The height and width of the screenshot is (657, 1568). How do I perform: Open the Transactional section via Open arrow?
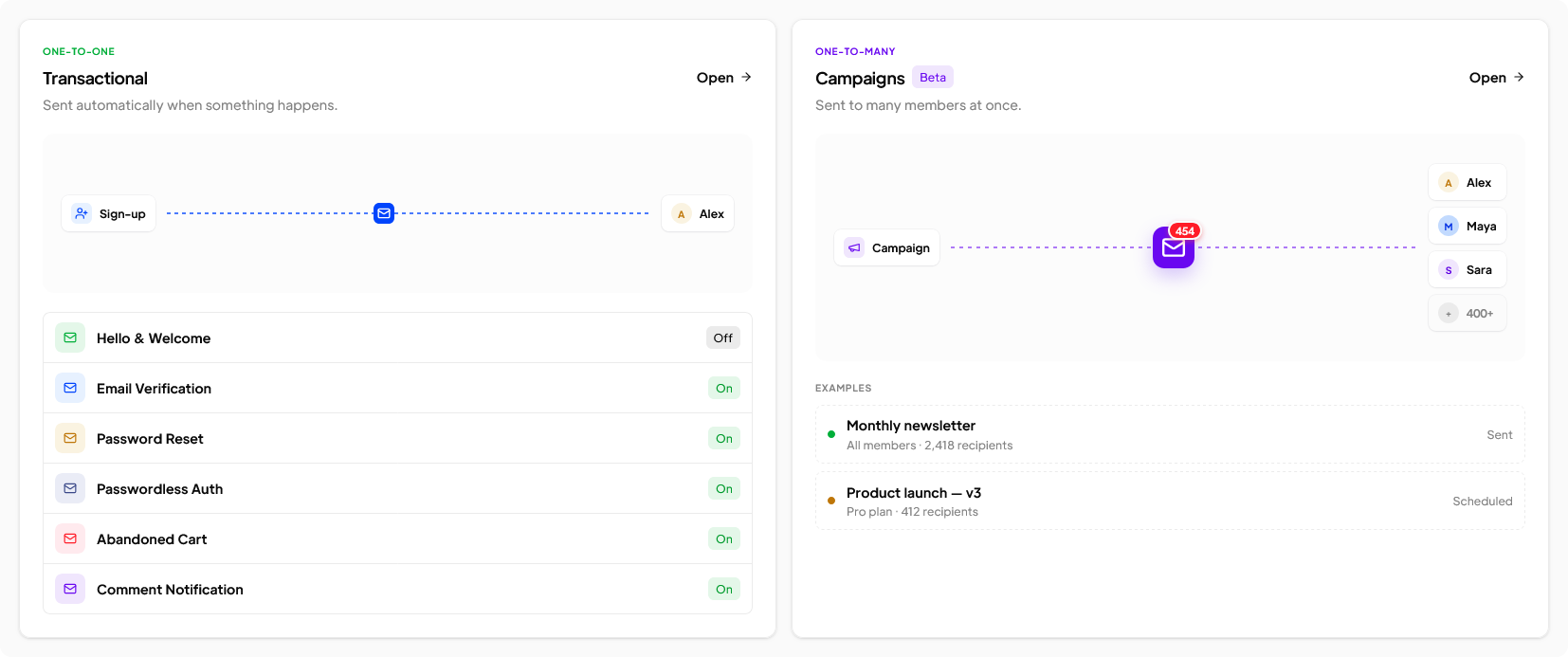point(724,78)
